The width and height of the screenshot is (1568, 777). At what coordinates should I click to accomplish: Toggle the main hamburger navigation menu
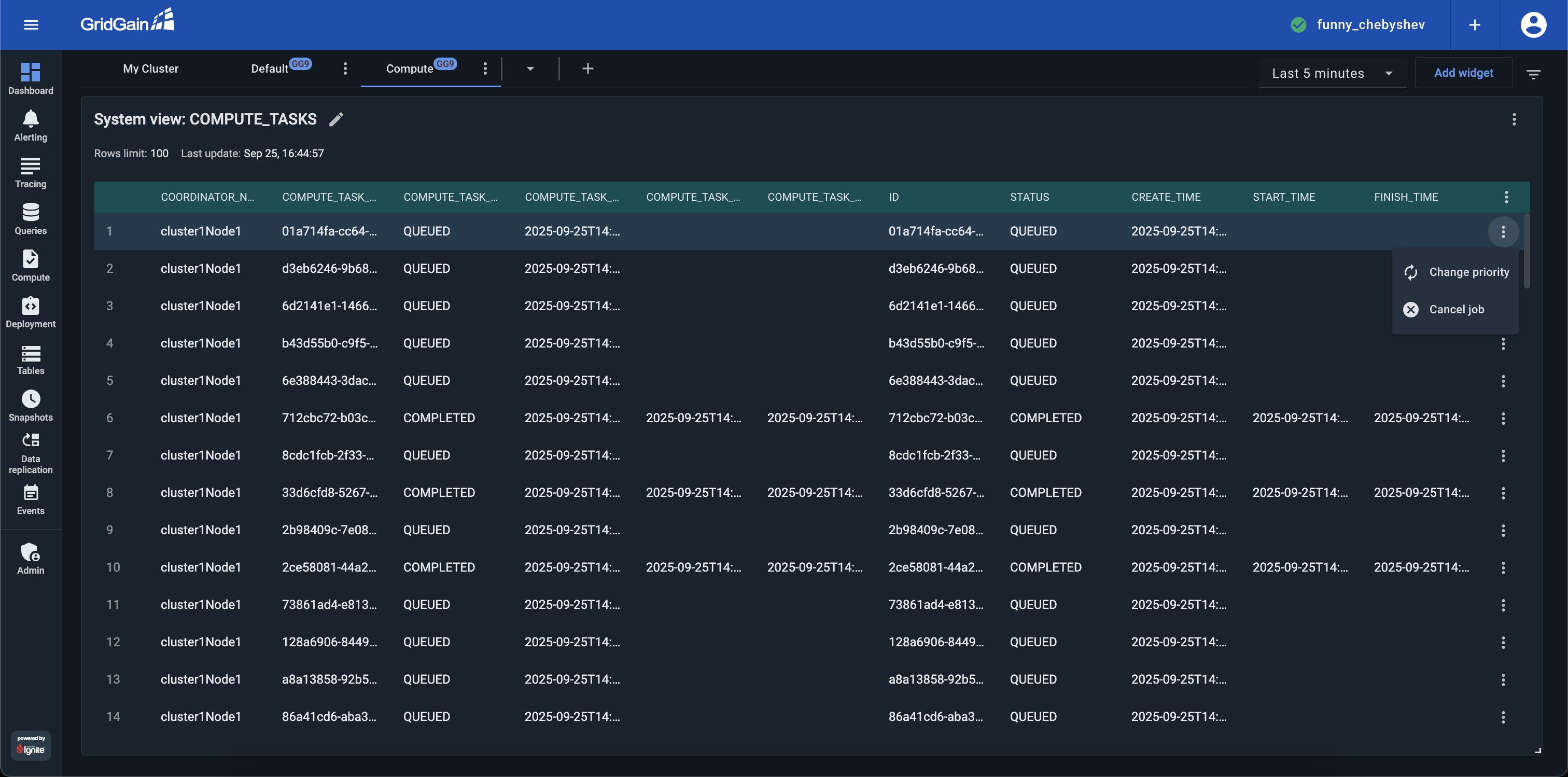(31, 25)
